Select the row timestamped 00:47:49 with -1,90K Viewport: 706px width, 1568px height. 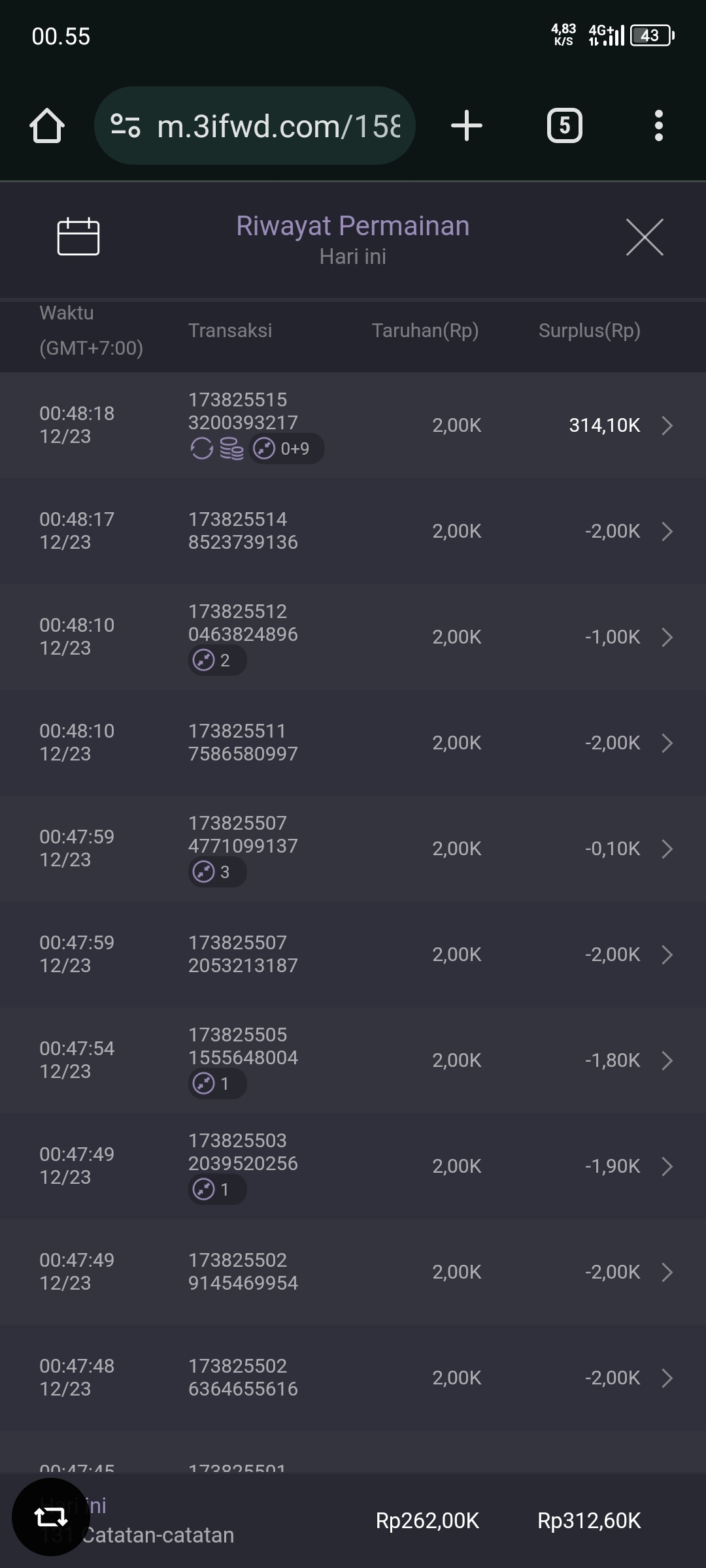tap(353, 1166)
